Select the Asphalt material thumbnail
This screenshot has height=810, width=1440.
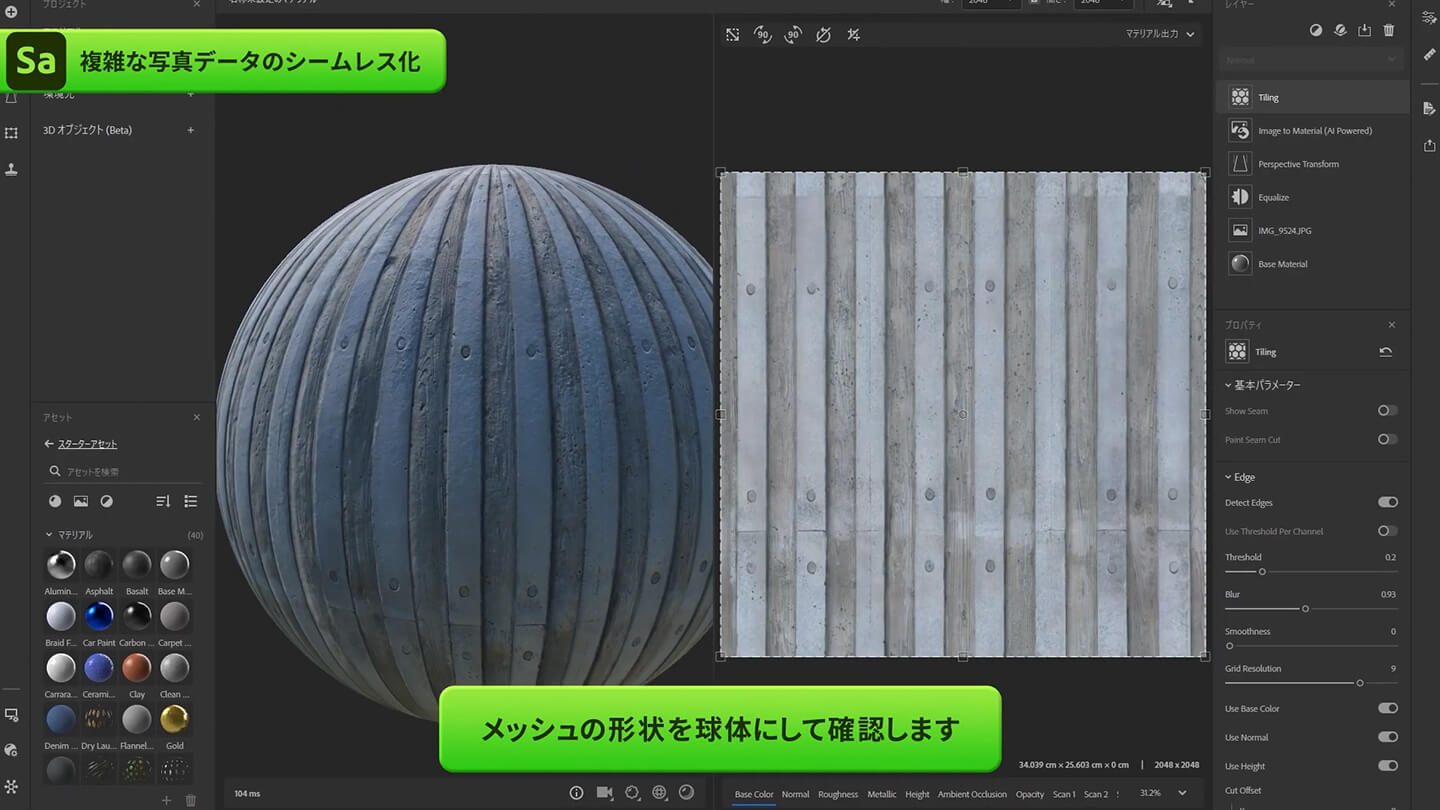[99, 565]
